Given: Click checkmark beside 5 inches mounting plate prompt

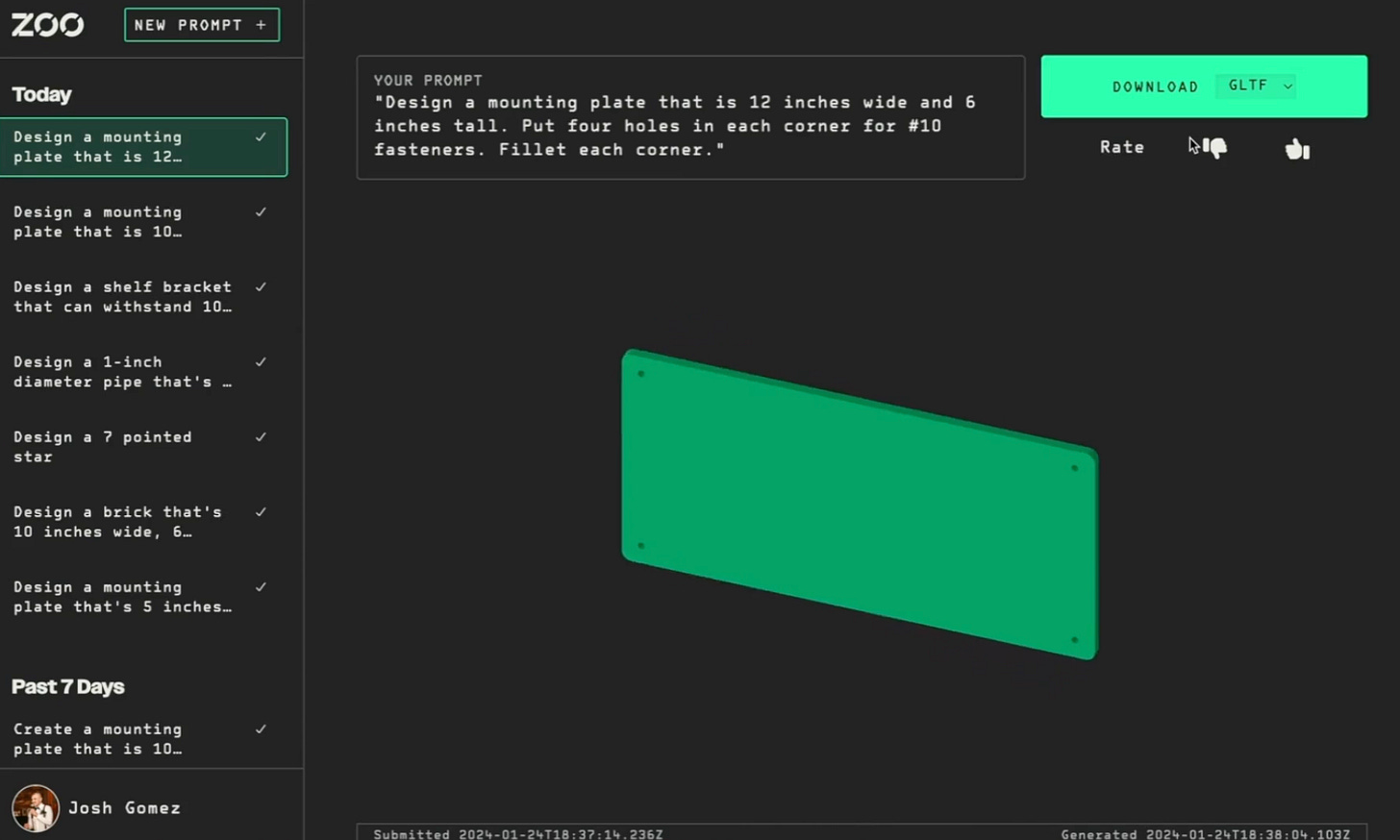Looking at the screenshot, I should (x=261, y=587).
